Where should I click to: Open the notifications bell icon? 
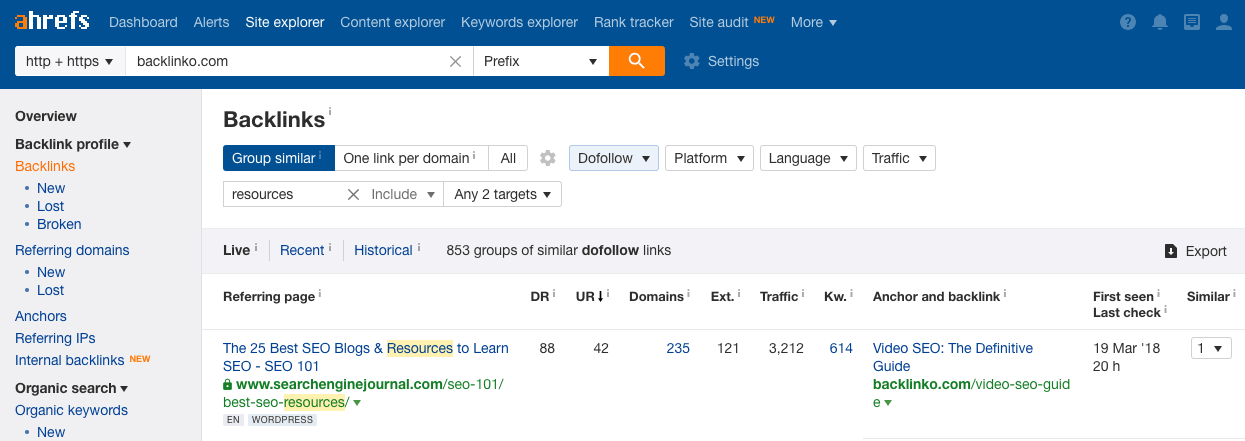click(x=1160, y=22)
